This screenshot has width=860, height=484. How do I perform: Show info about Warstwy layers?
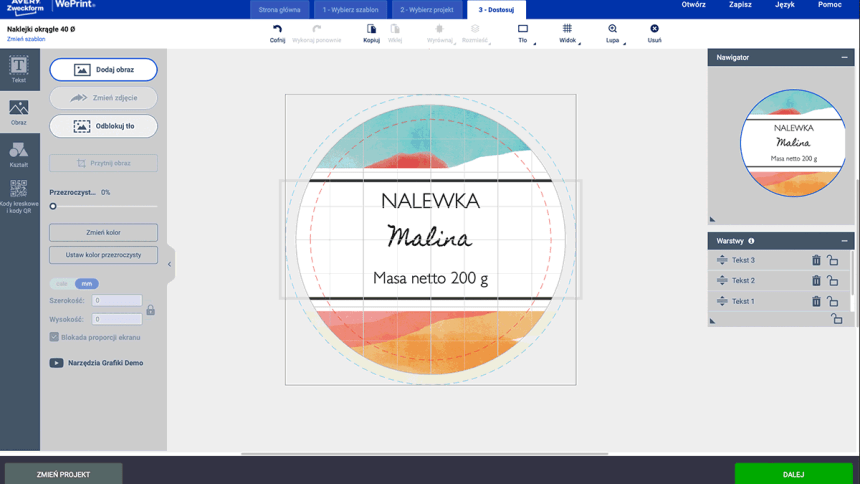[751, 241]
